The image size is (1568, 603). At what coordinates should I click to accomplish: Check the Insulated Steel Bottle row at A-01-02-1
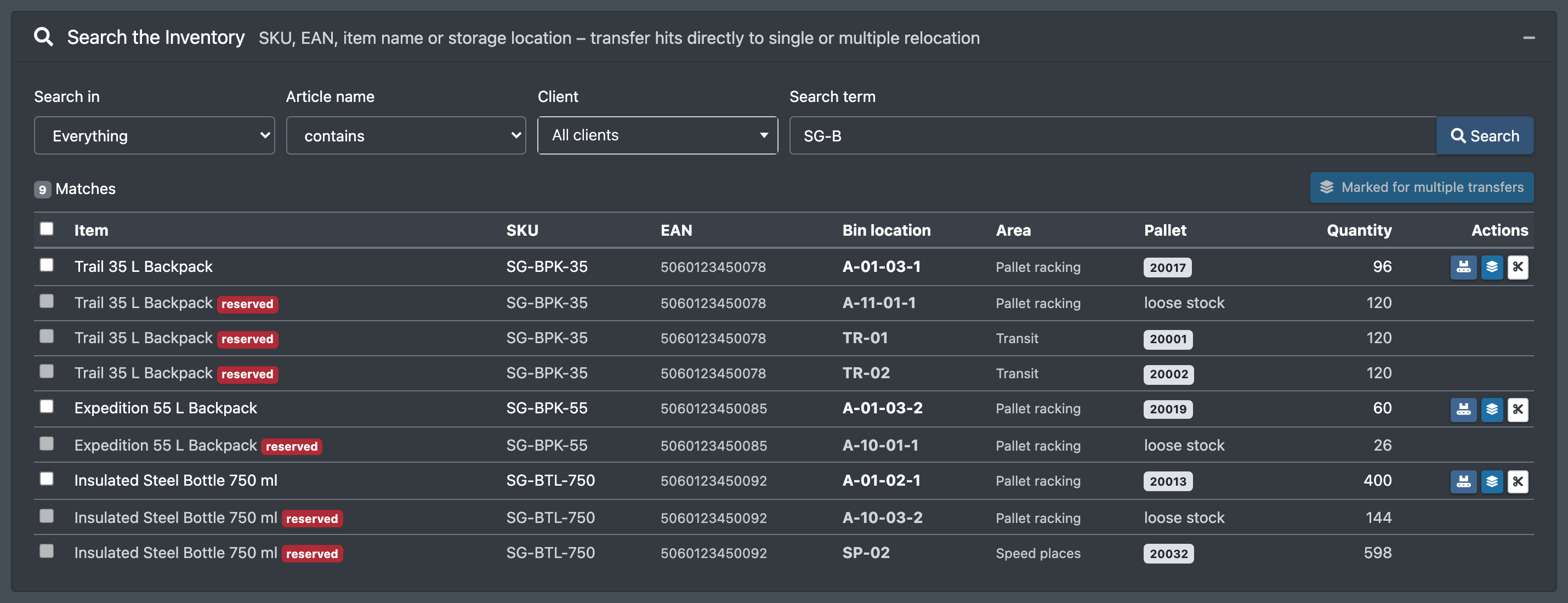[46, 479]
